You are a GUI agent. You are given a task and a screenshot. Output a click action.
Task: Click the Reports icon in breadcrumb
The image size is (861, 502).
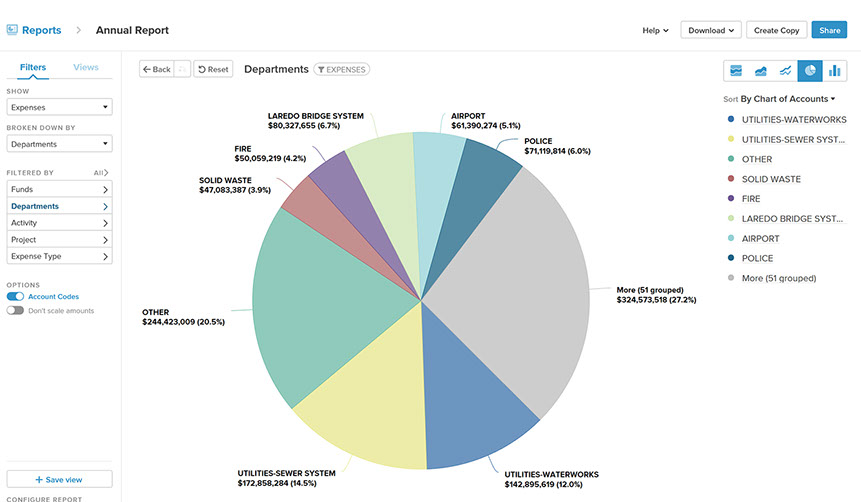pos(12,30)
